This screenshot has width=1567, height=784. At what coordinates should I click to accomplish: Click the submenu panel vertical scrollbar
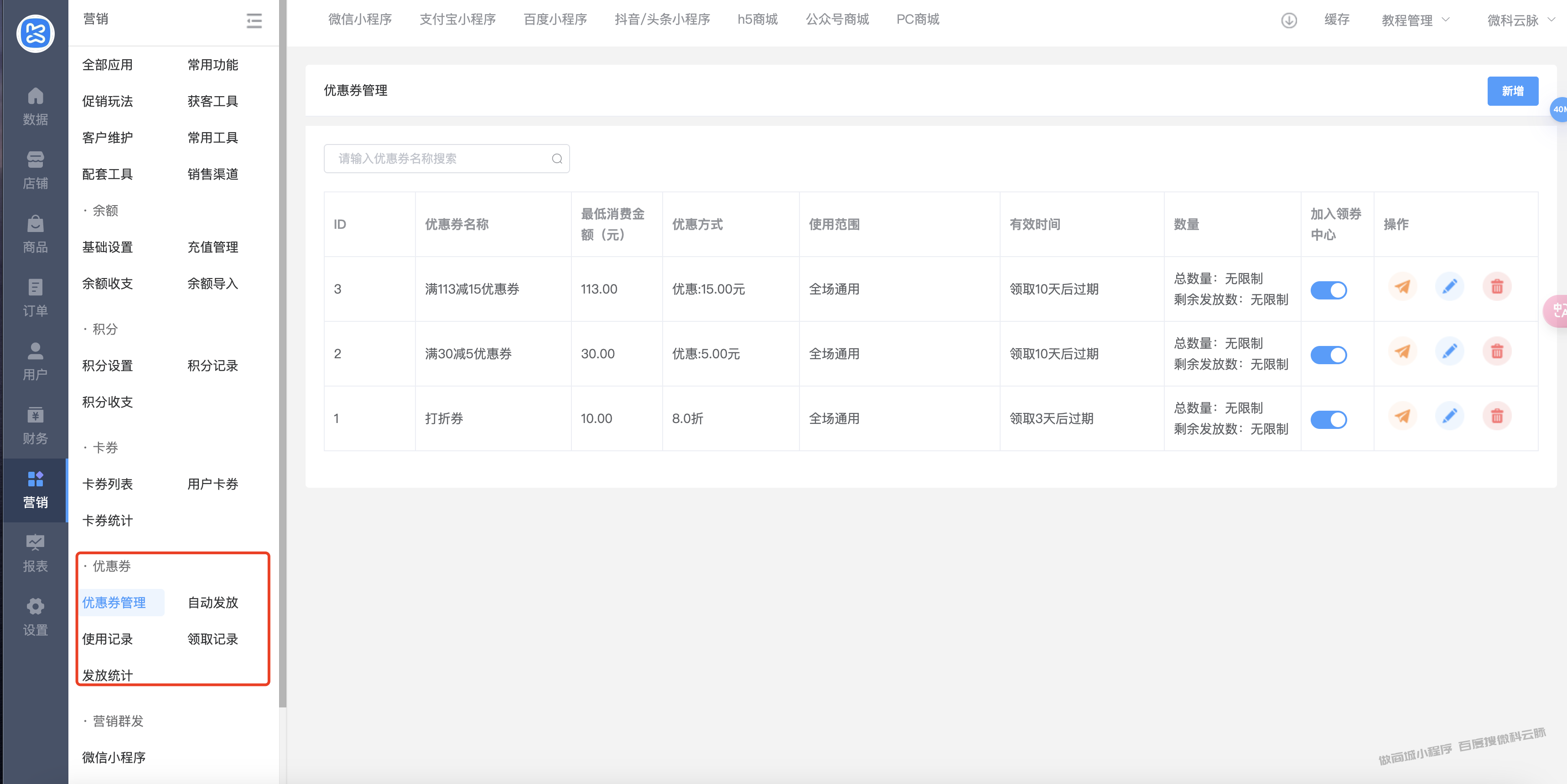(x=282, y=353)
